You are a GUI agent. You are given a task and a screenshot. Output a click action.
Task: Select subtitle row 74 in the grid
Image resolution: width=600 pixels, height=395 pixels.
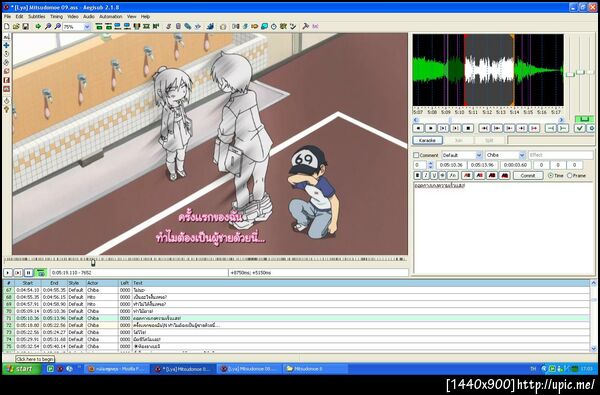(296, 339)
